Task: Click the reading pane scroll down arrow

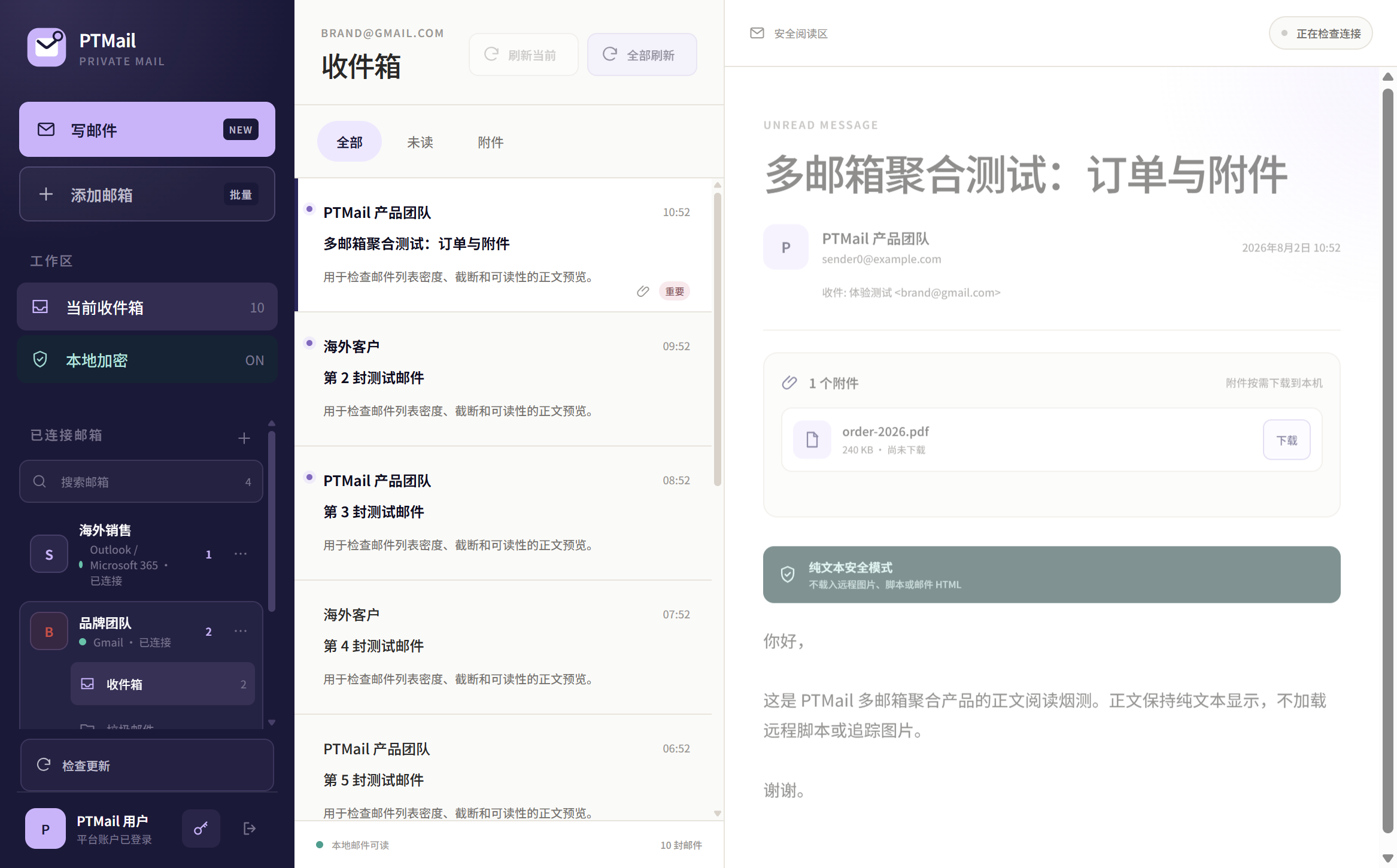Action: tap(1388, 858)
